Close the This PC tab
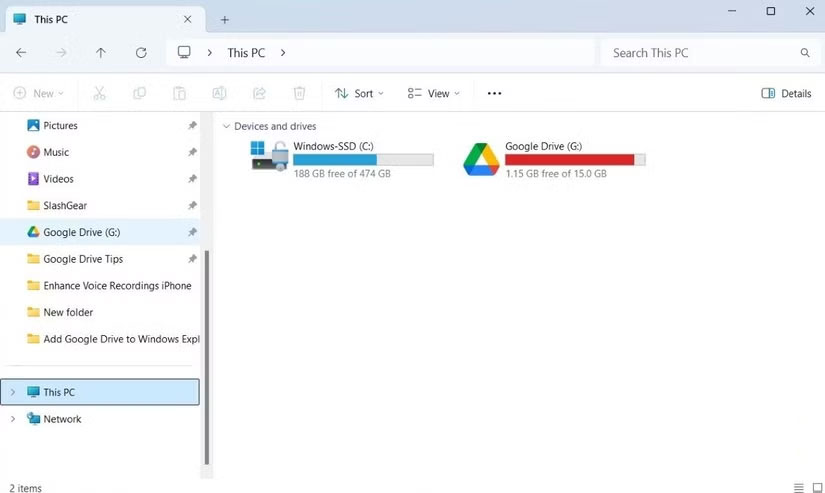This screenshot has height=493, width=825. pos(187,19)
